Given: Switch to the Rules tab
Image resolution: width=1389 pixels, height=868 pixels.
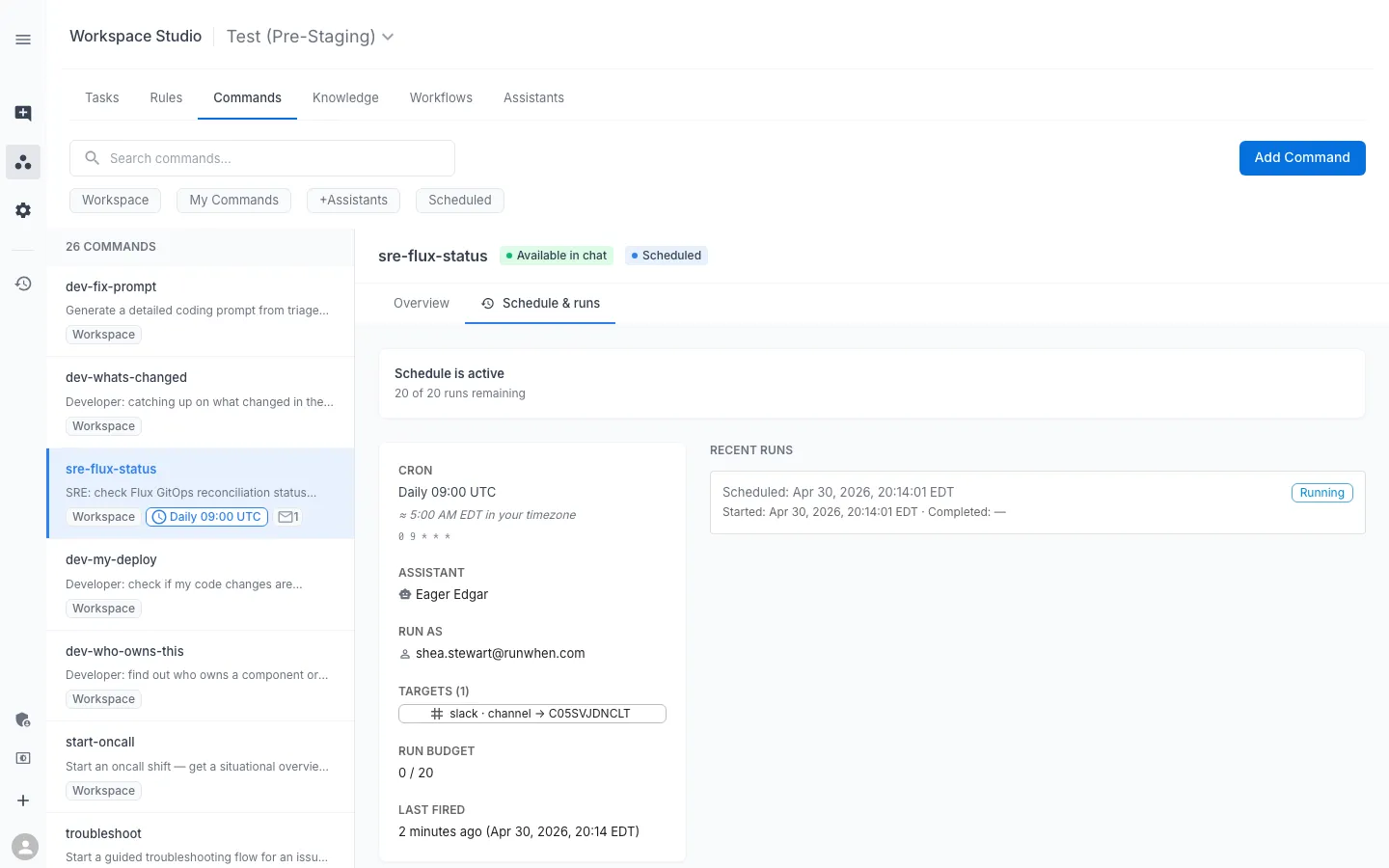Looking at the screenshot, I should [166, 97].
